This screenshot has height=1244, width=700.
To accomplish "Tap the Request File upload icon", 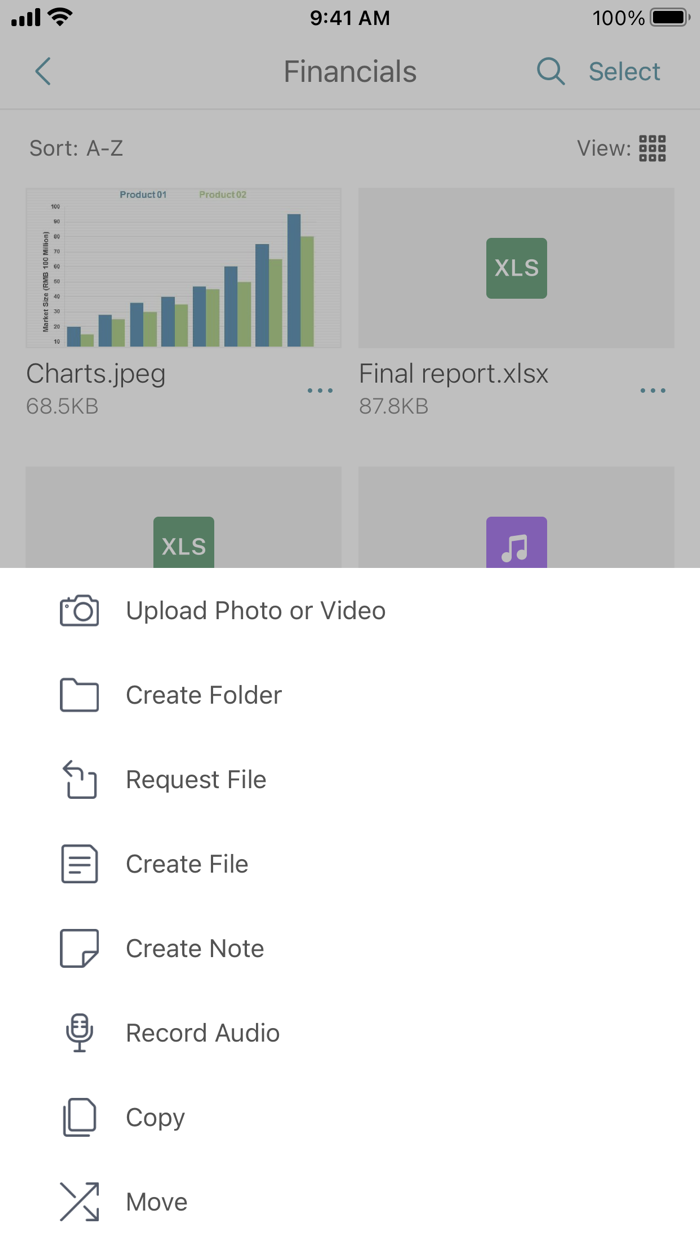I will click(79, 779).
